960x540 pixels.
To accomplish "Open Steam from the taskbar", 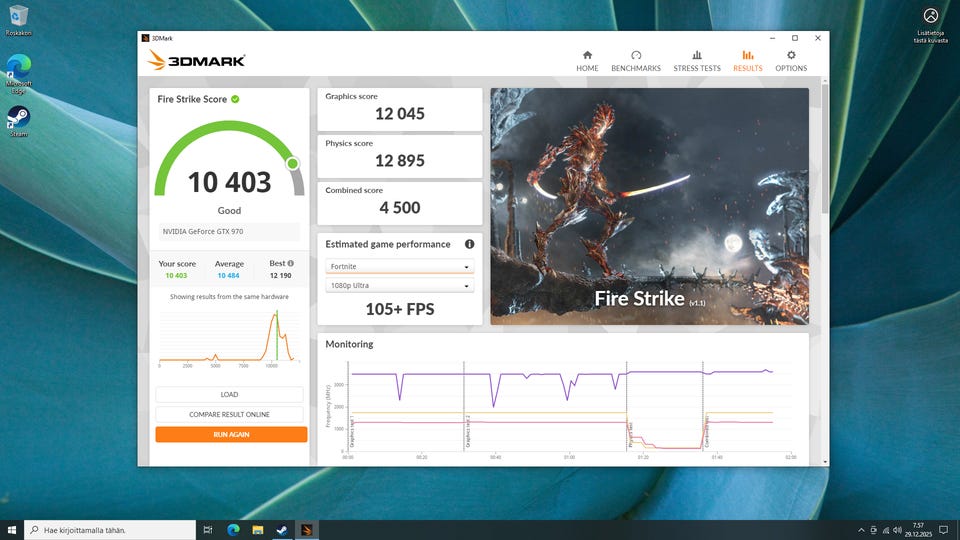I will (x=282, y=530).
